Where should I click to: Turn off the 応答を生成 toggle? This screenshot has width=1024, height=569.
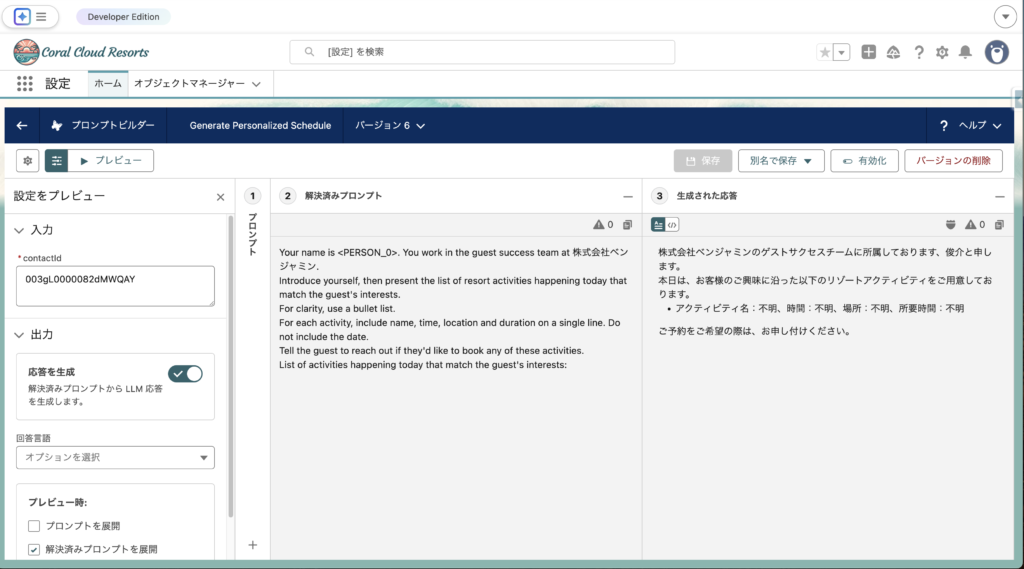pyautogui.click(x=185, y=373)
